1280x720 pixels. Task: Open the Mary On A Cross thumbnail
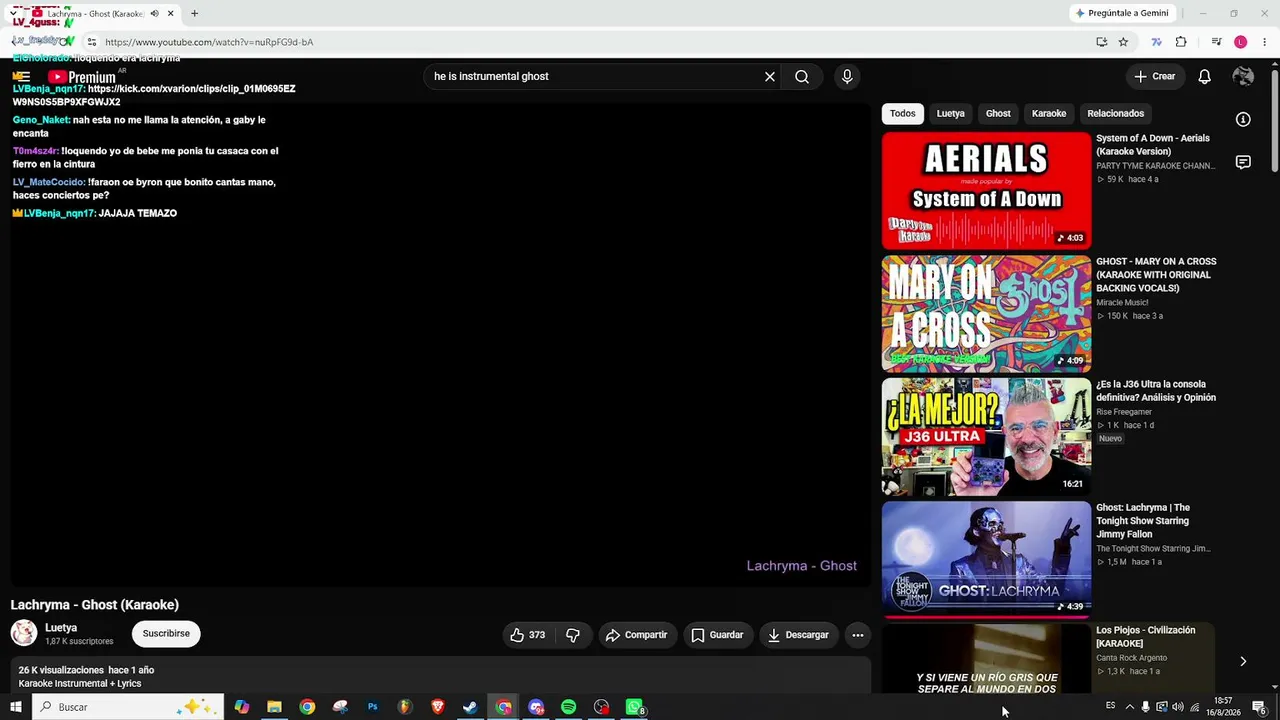tap(986, 313)
